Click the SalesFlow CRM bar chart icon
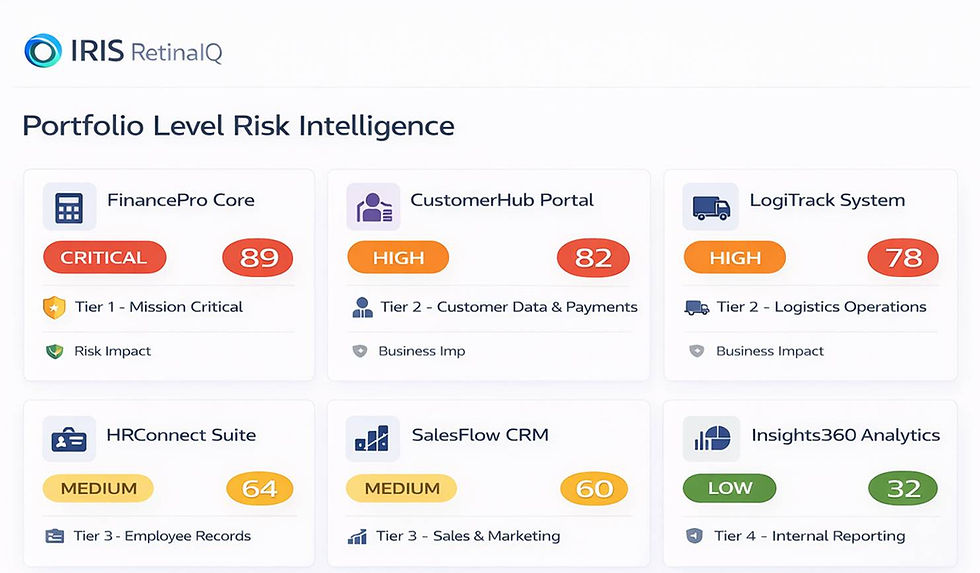980x573 pixels. (372, 440)
